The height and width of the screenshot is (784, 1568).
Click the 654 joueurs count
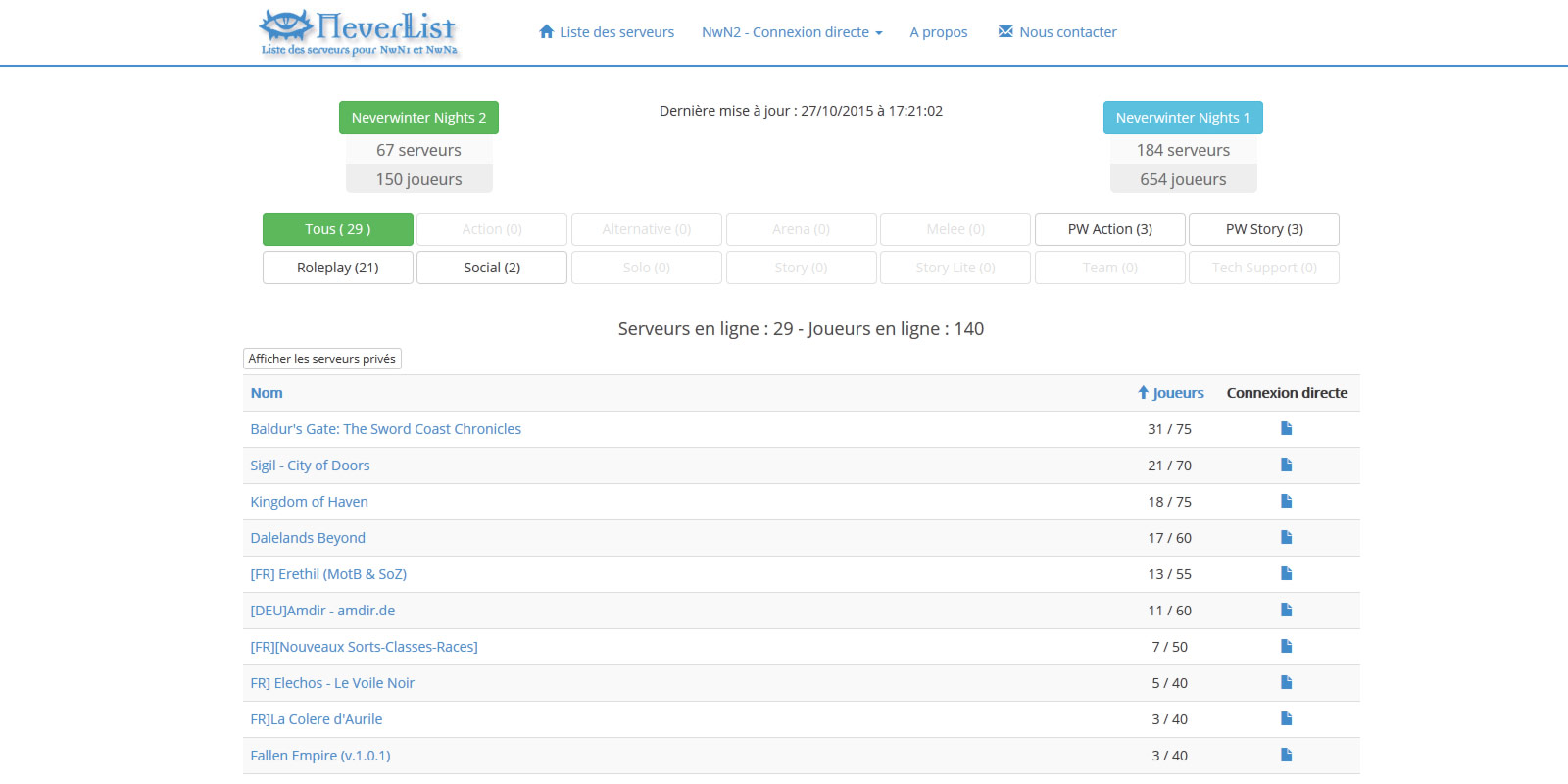pyautogui.click(x=1183, y=179)
